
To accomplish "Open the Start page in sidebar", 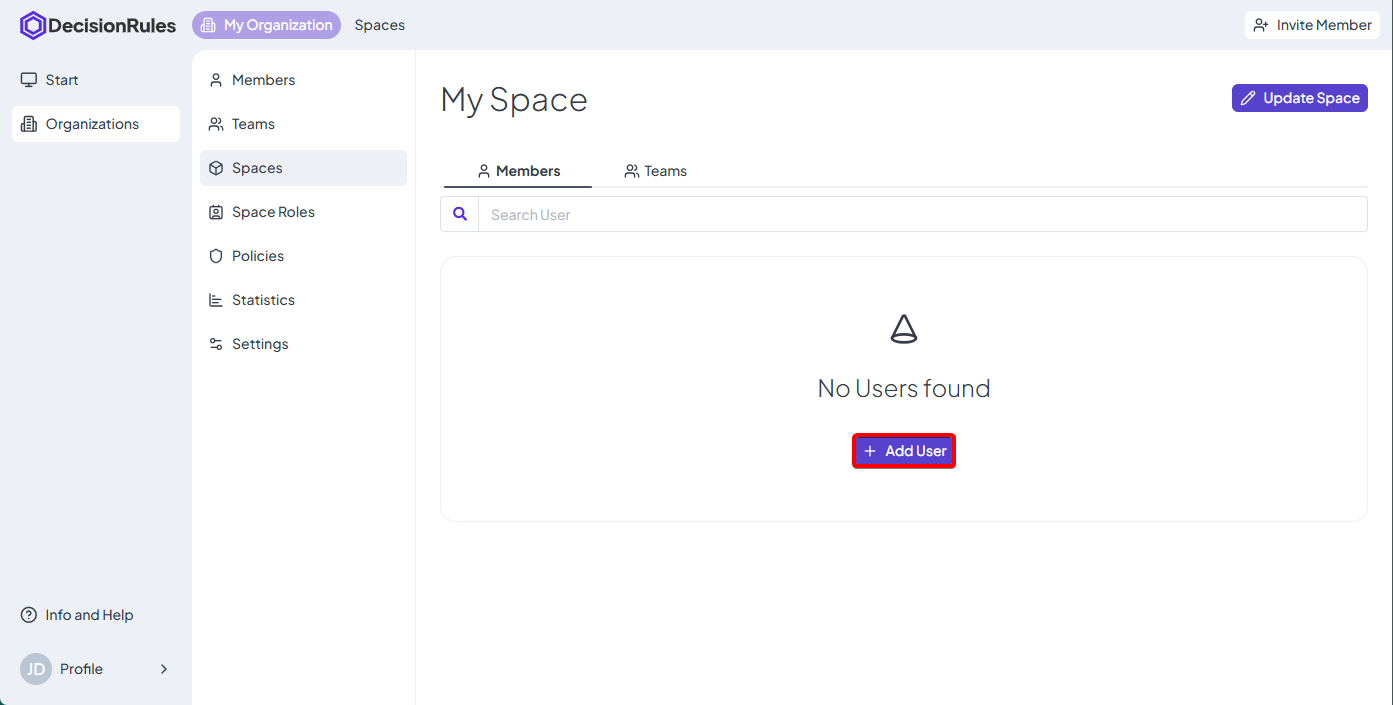I will point(61,80).
